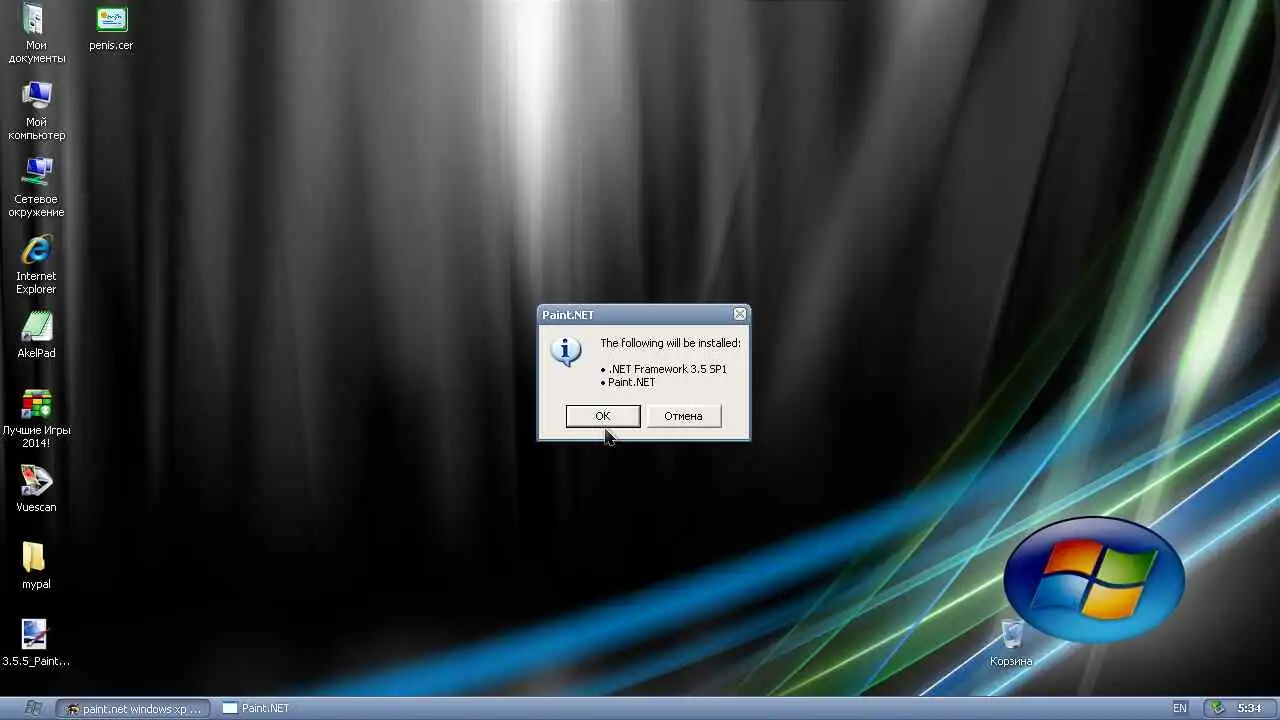Click the "The following will be installed:" text
The image size is (1280, 720).
(670, 343)
